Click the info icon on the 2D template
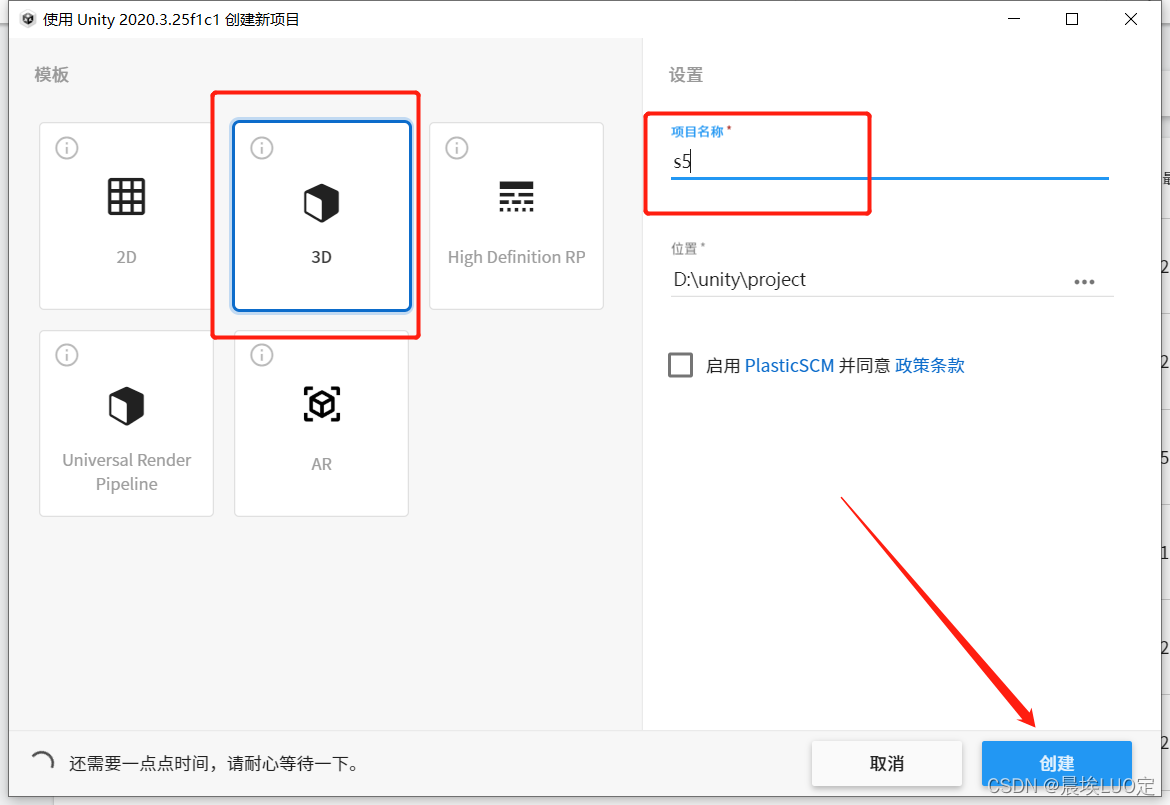 click(66, 147)
